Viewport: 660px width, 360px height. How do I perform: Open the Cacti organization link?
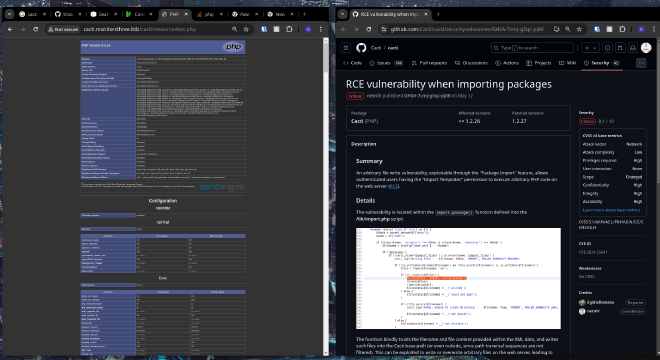point(376,48)
